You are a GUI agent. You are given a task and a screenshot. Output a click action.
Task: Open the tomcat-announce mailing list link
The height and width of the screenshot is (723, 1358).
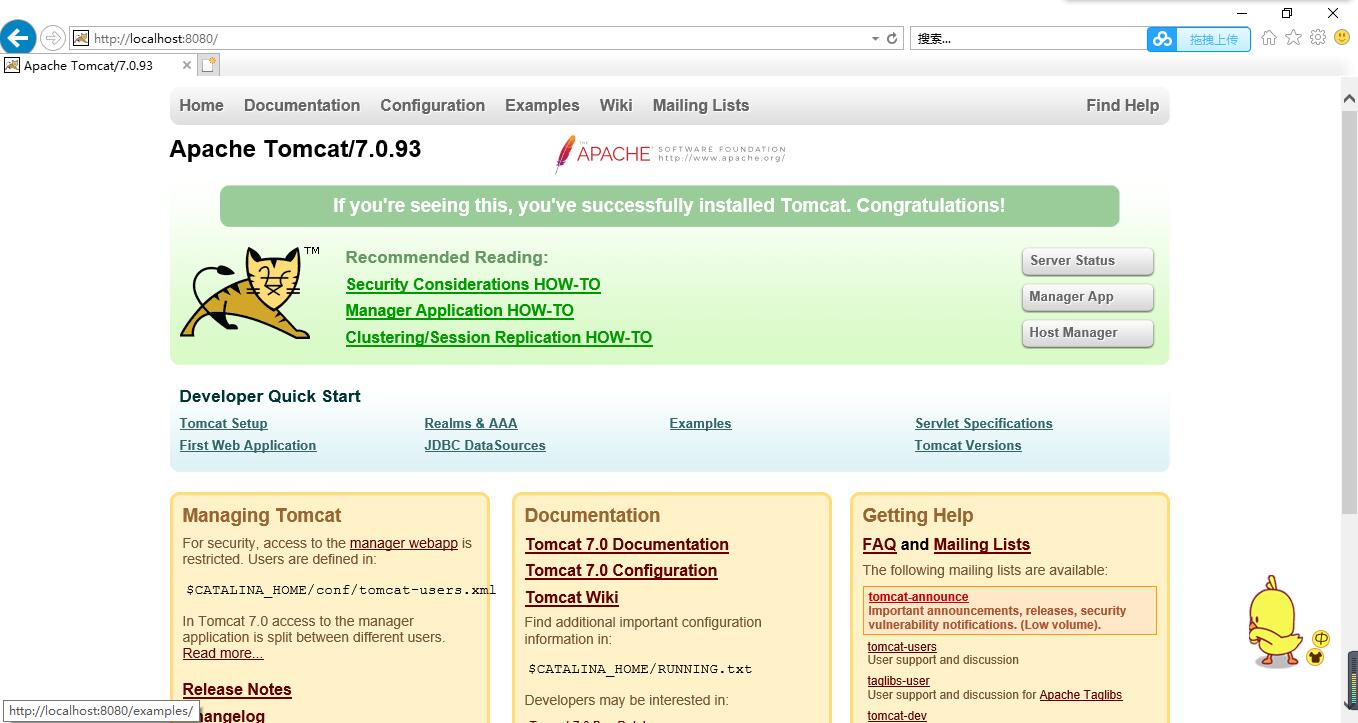point(918,597)
